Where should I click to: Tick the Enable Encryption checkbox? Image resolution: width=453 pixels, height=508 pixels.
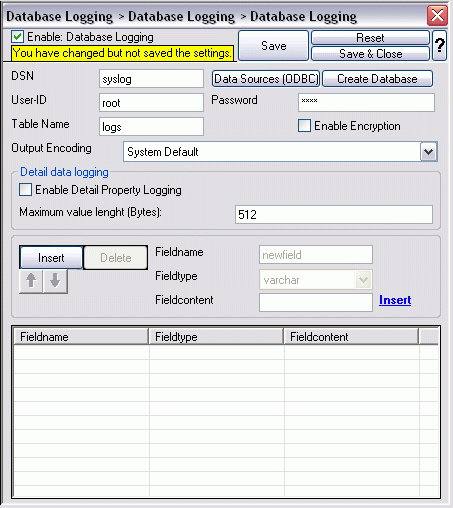pyautogui.click(x=304, y=126)
